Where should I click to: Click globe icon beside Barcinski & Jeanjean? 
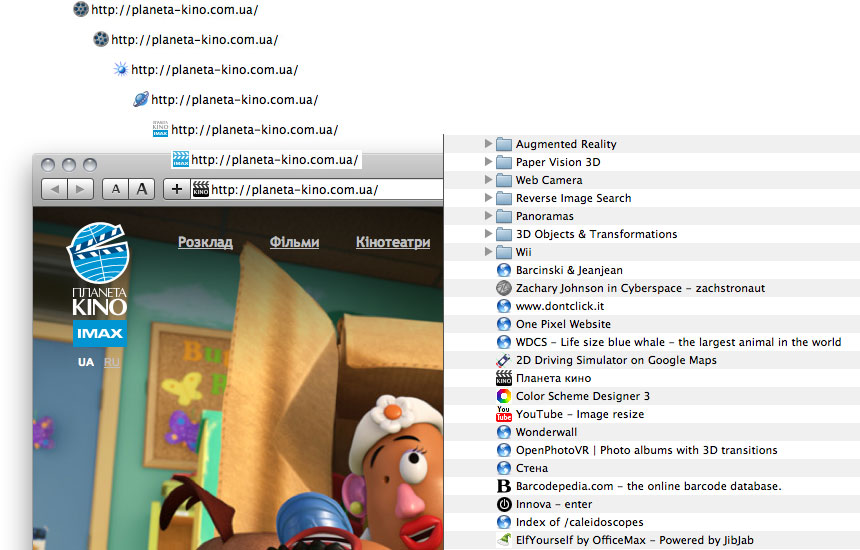503,270
